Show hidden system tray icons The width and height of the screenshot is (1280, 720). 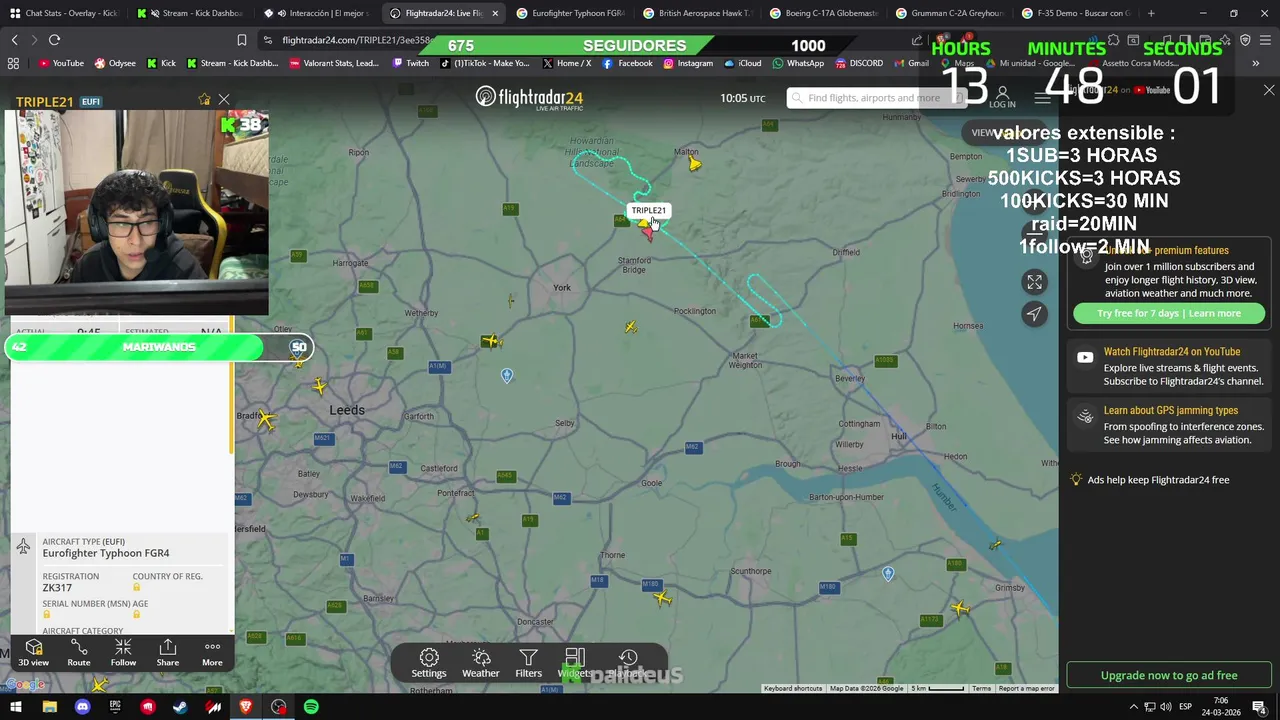pos(1133,707)
